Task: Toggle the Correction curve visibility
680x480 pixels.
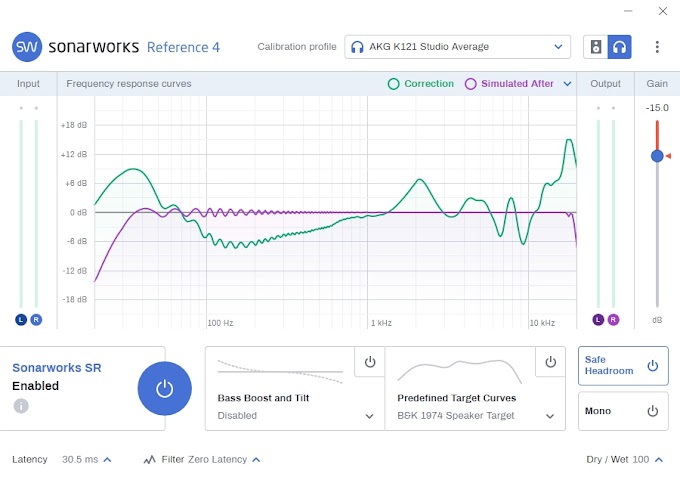Action: 421,84
